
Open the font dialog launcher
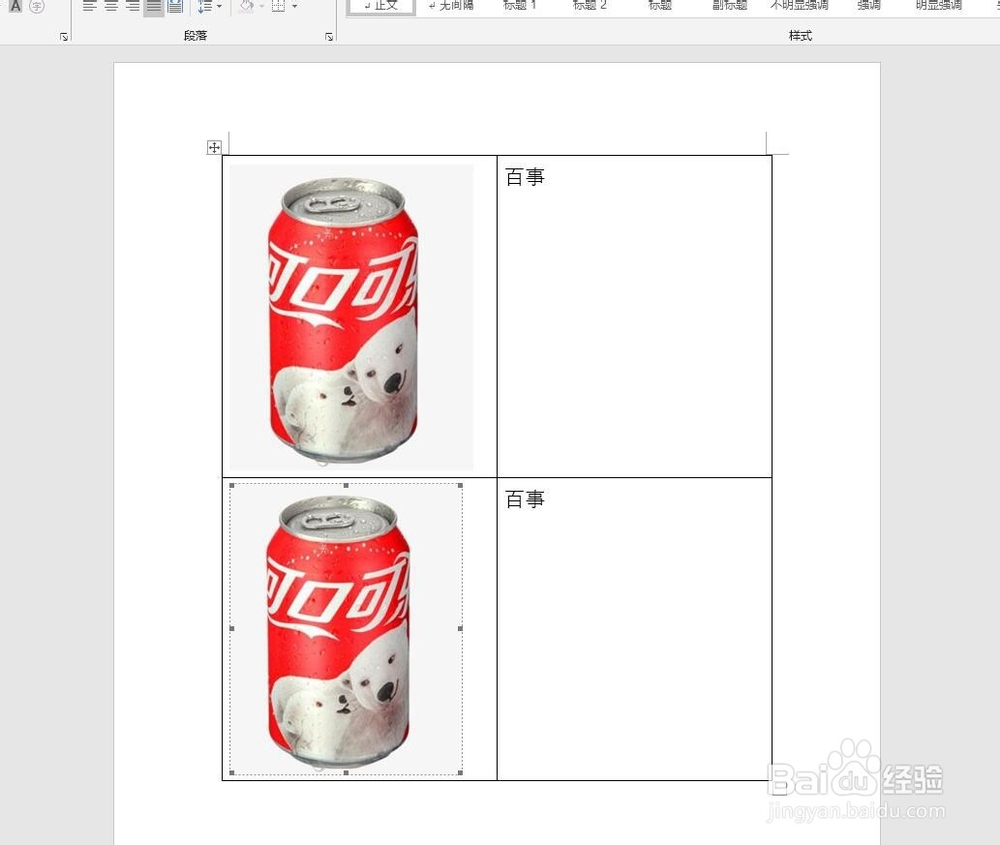pos(63,37)
